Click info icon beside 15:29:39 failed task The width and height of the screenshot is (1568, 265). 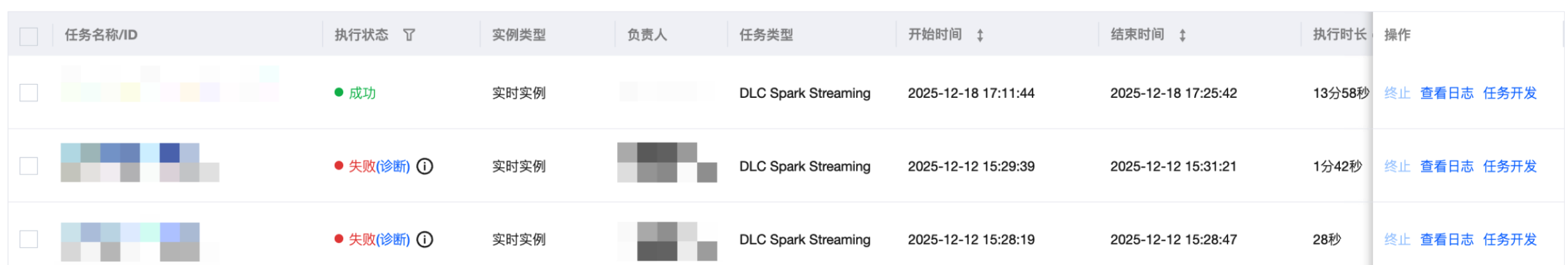click(x=425, y=166)
